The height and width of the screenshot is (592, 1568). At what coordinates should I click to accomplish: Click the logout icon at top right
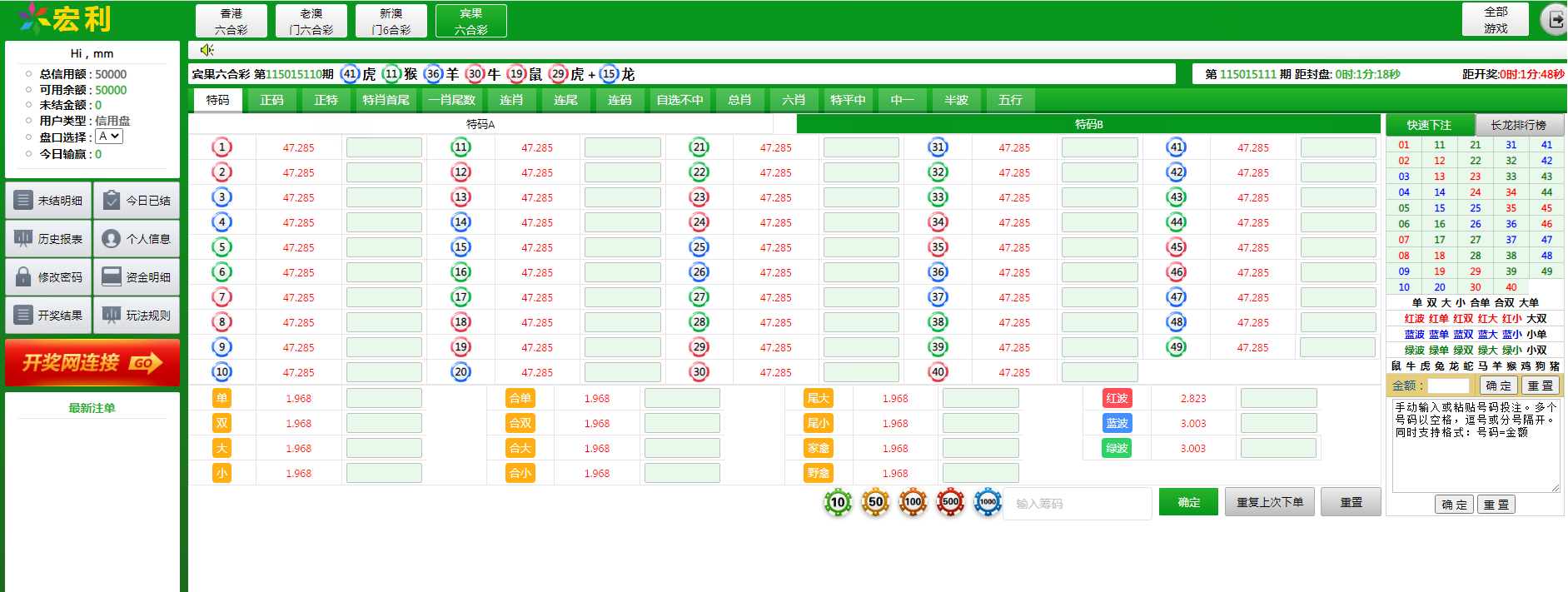click(1554, 20)
